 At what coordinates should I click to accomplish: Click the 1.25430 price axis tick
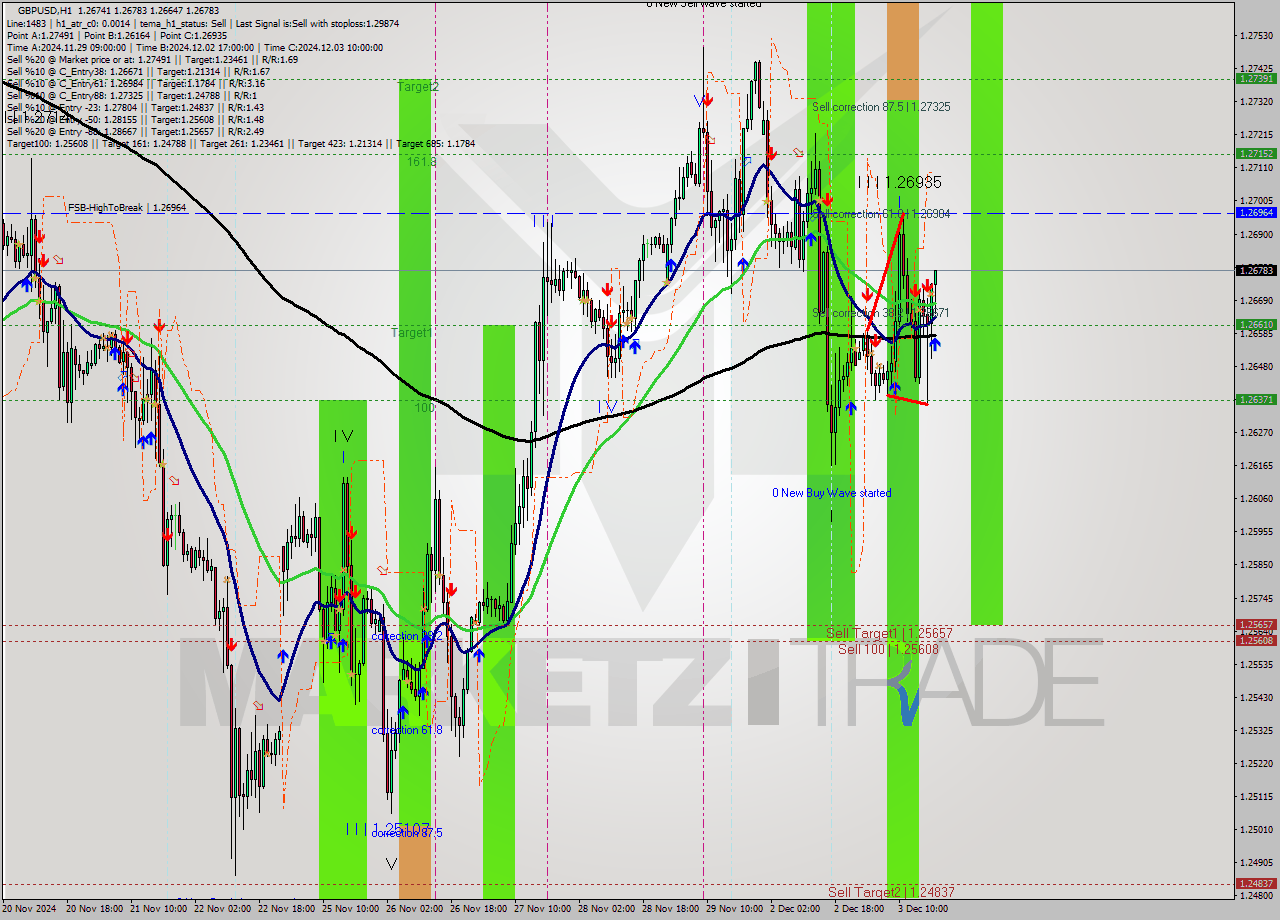tap(1256, 698)
